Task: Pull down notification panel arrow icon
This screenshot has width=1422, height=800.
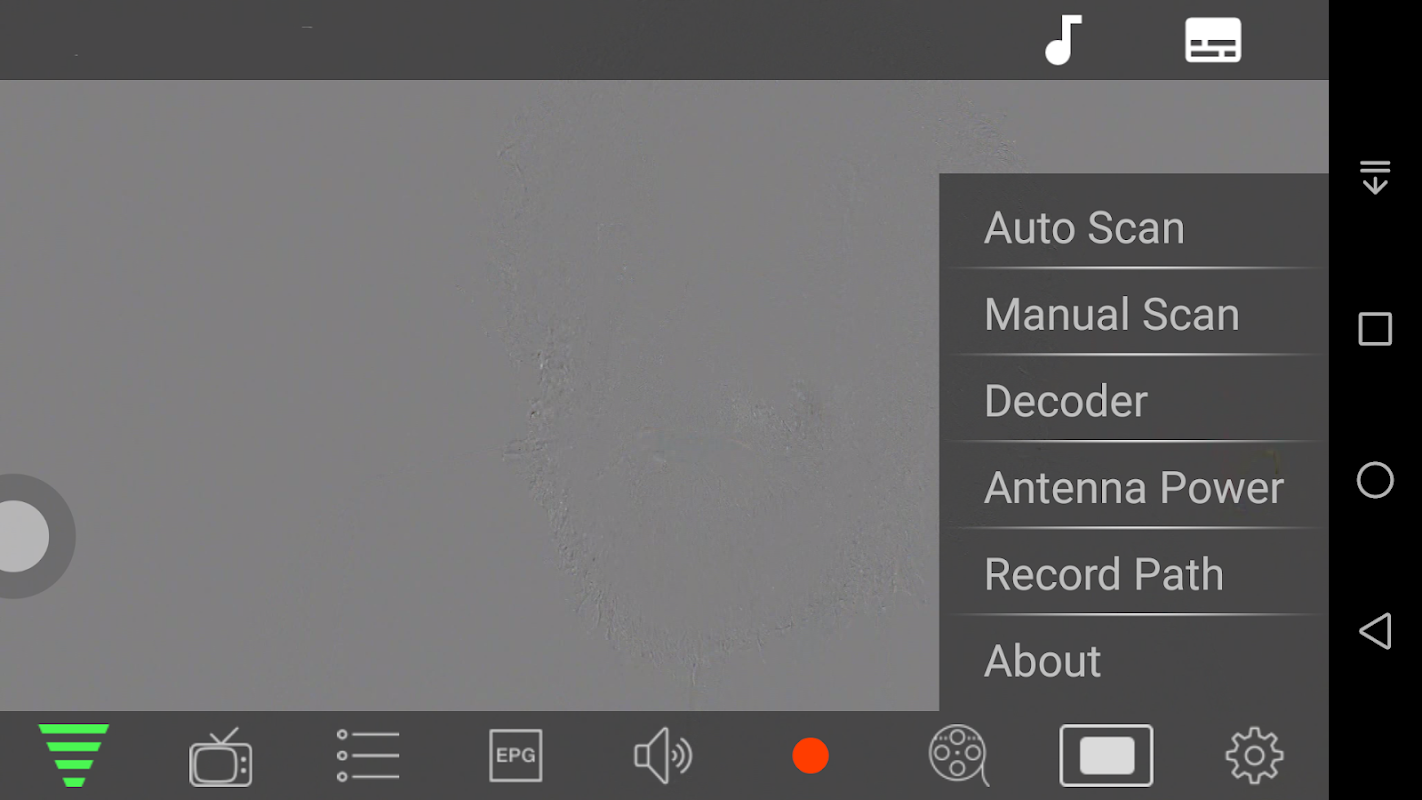Action: [1375, 177]
